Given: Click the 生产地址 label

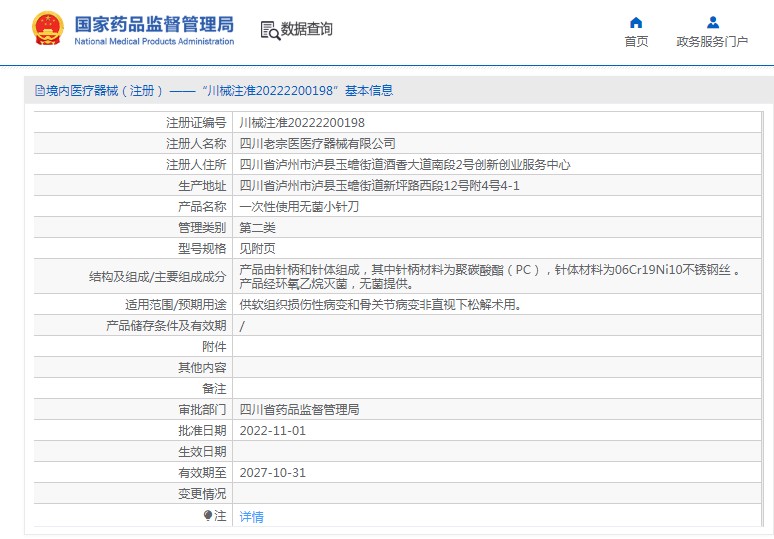Looking at the screenshot, I should tap(202, 186).
